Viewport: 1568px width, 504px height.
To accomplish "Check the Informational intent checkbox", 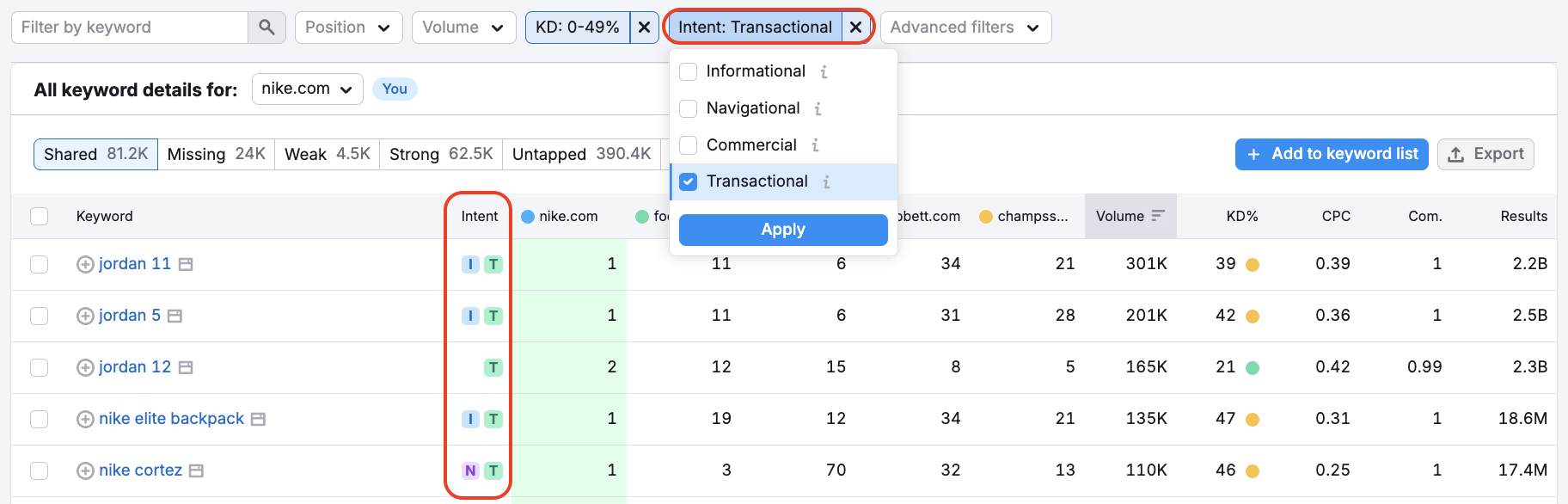I will [689, 71].
